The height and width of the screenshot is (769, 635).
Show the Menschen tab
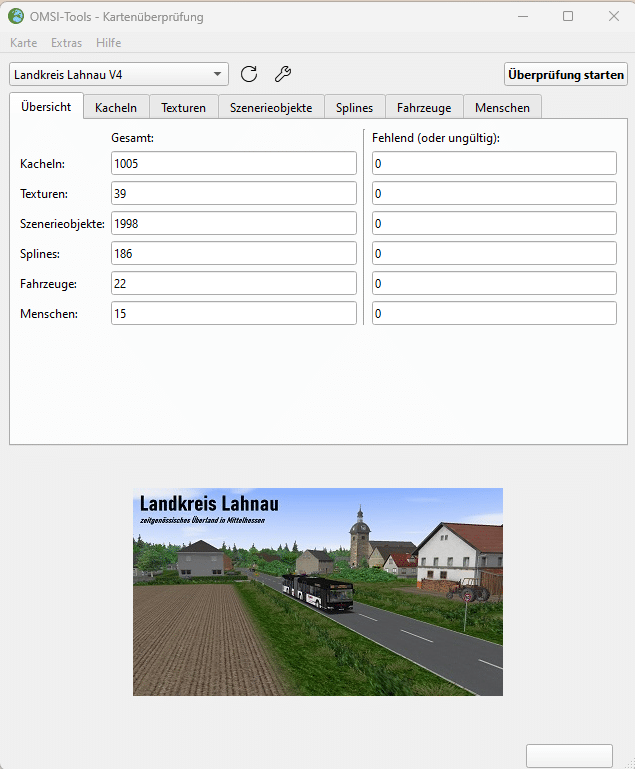[502, 107]
